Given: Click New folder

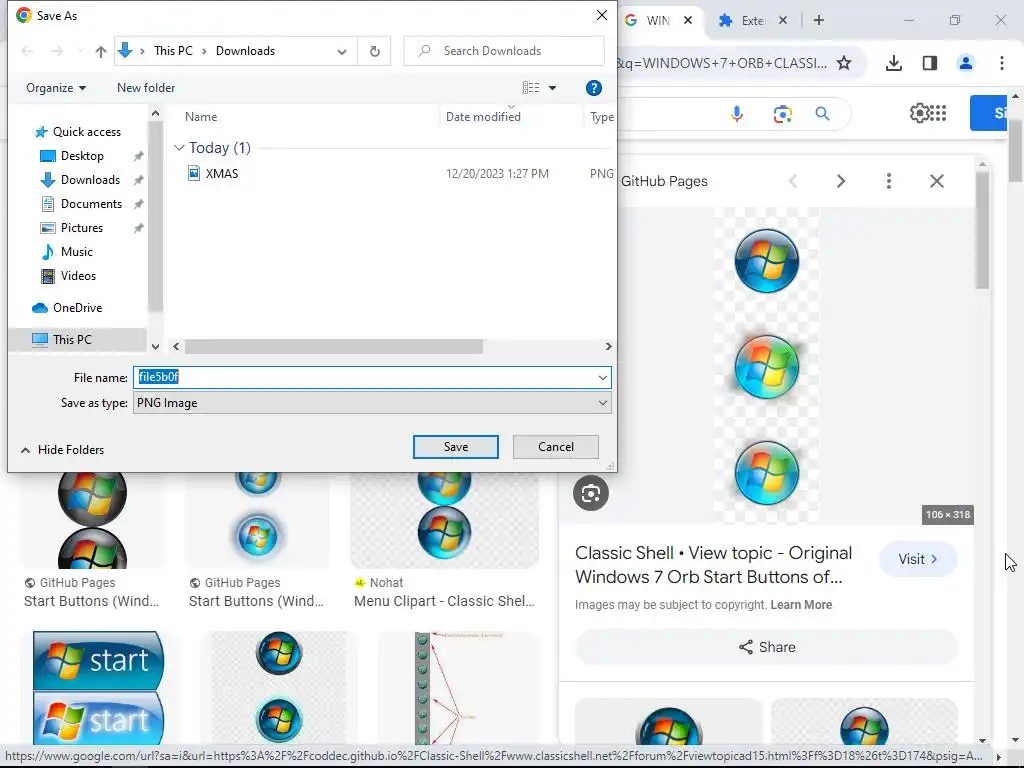Looking at the screenshot, I should pos(146,88).
